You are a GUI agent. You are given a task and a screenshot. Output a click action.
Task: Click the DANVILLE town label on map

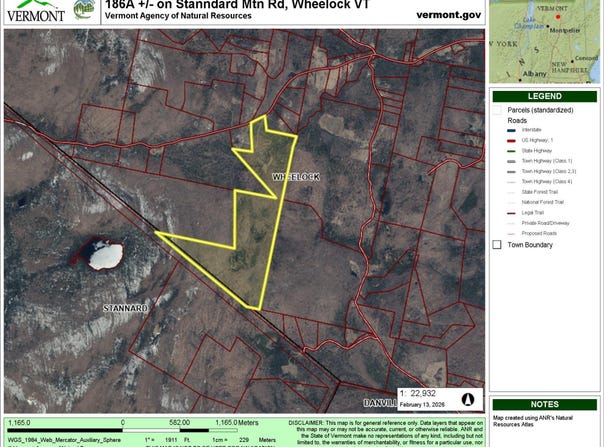(381, 403)
